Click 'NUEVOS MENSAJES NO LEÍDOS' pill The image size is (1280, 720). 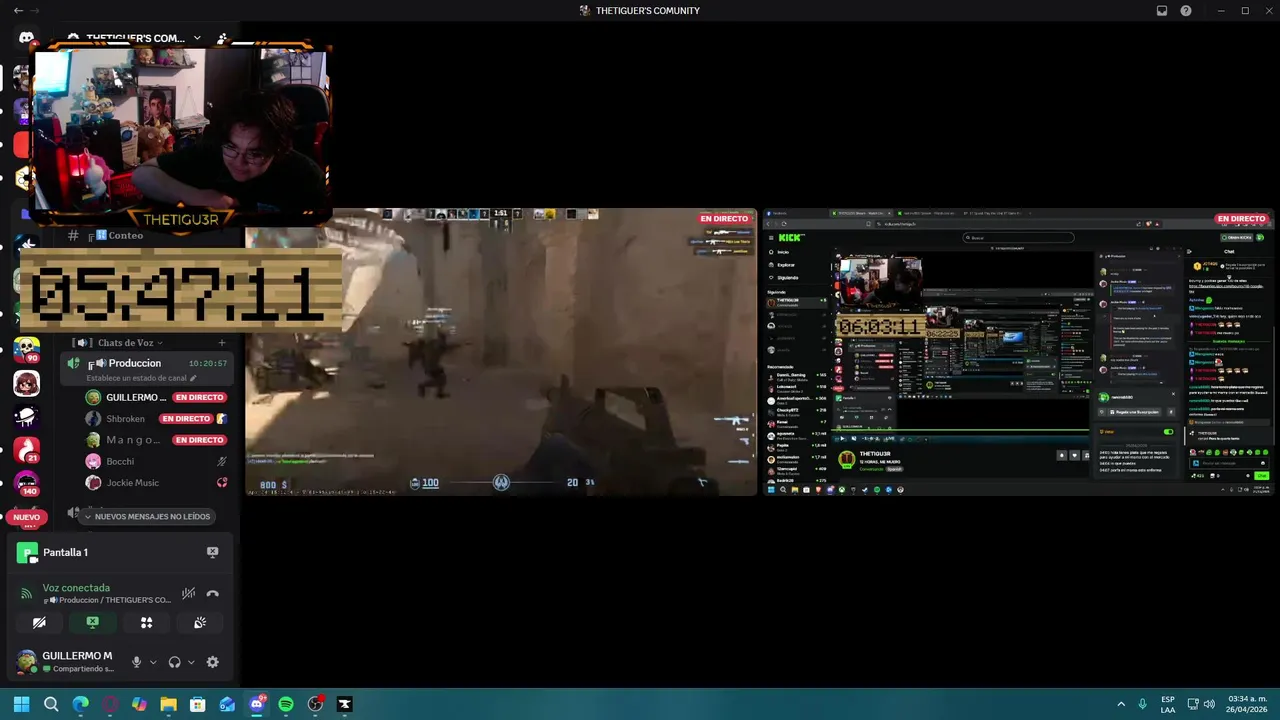[148, 517]
